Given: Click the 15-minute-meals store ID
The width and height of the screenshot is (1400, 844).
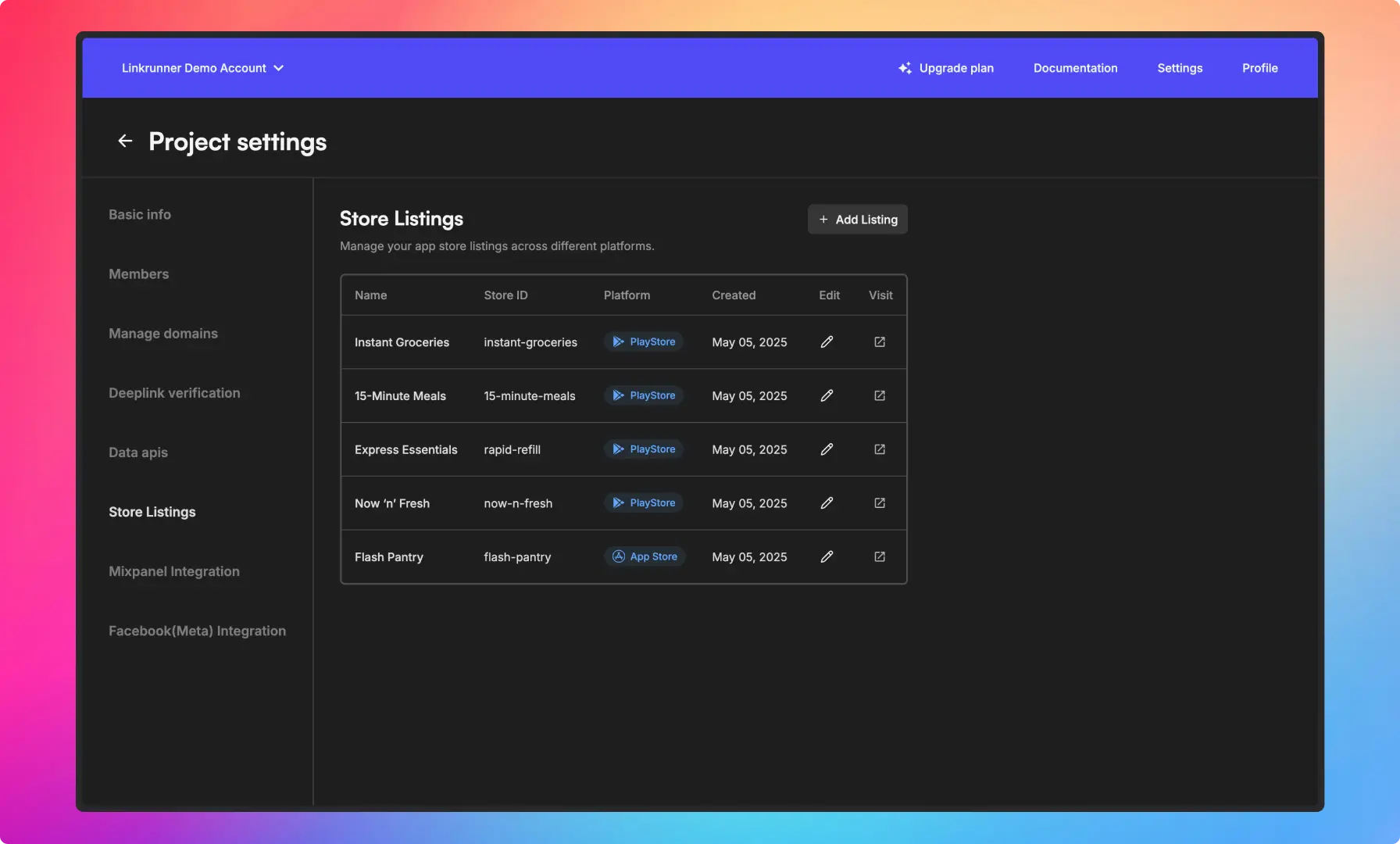Looking at the screenshot, I should [x=529, y=395].
